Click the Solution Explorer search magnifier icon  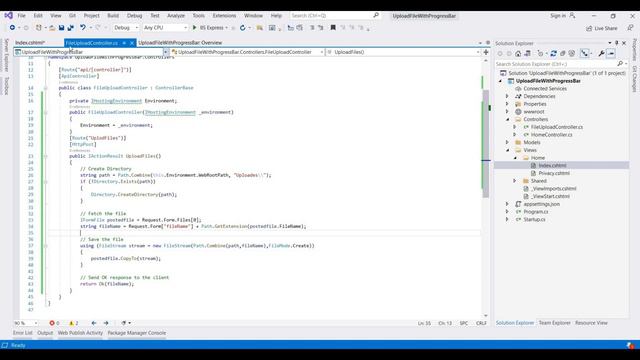point(620,64)
